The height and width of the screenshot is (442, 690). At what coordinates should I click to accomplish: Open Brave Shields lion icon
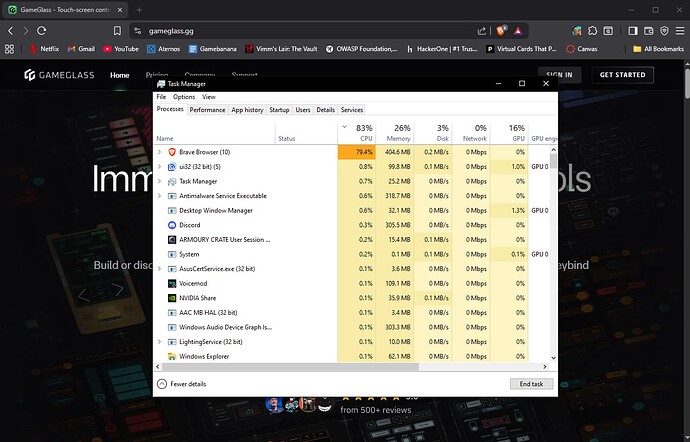[502, 30]
